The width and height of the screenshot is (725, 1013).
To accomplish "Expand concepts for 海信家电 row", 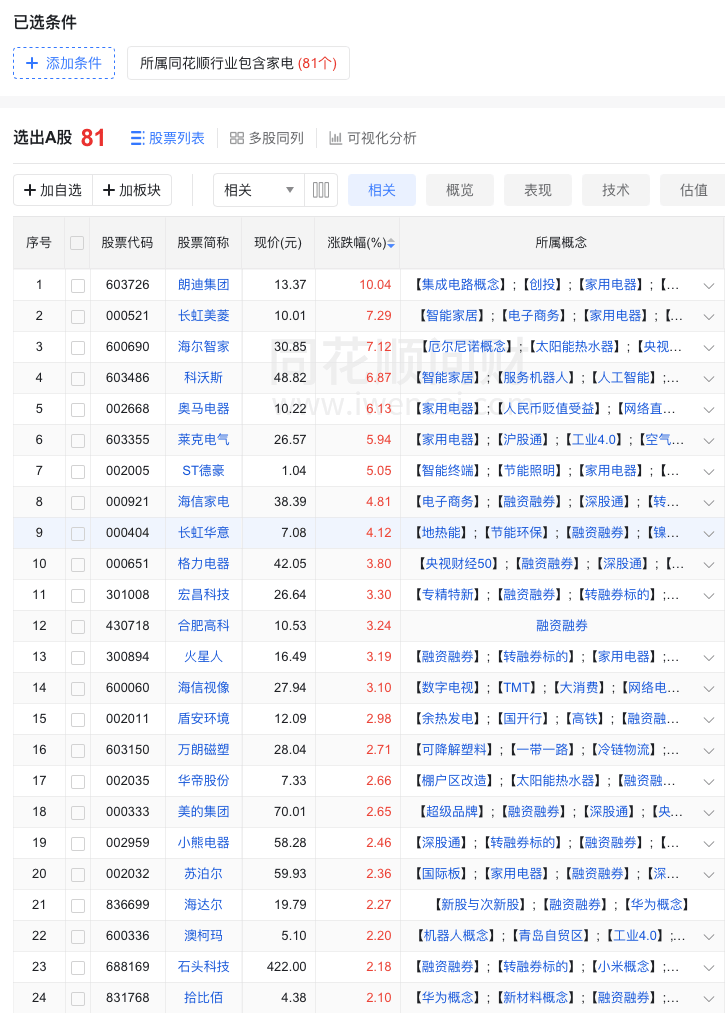I will pyautogui.click(x=709, y=503).
